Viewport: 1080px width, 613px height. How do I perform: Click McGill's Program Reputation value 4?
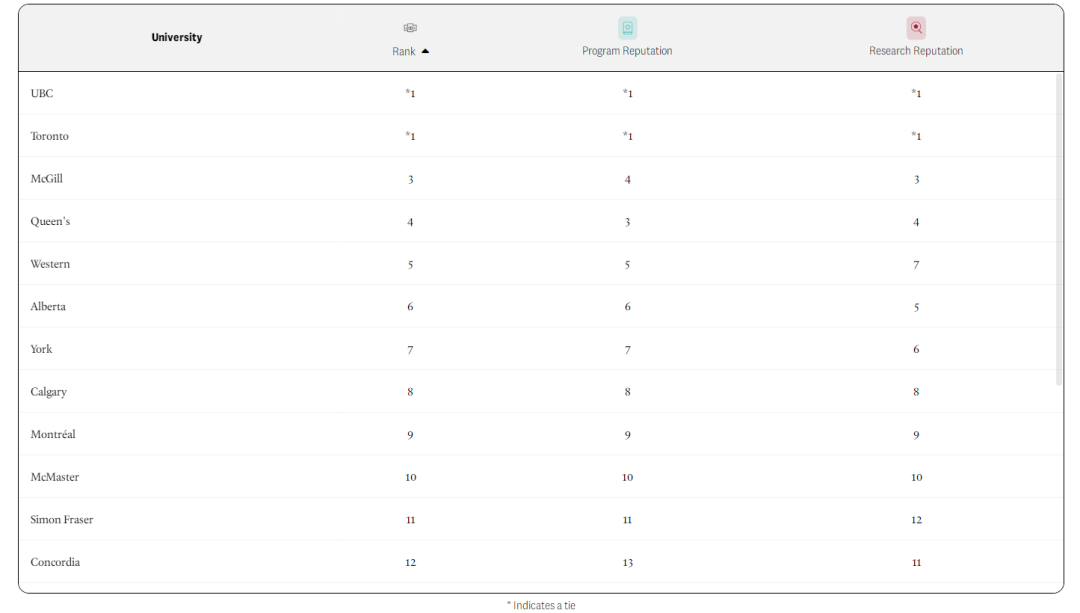pyautogui.click(x=627, y=180)
